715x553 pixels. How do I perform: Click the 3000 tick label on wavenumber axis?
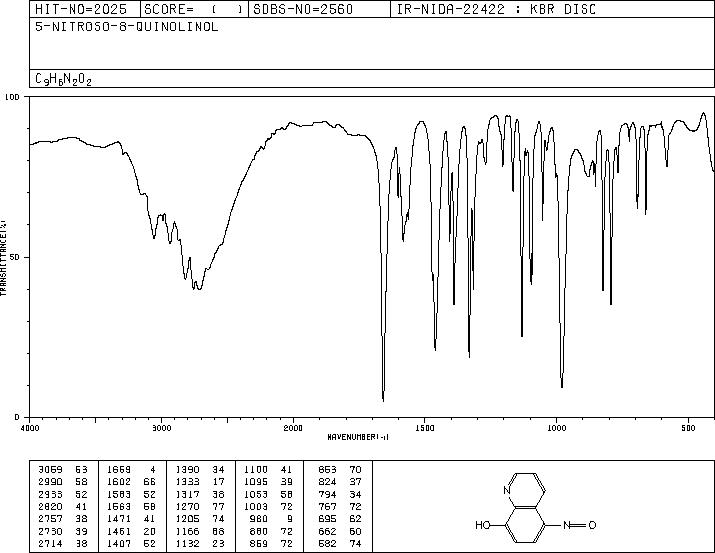(x=161, y=428)
